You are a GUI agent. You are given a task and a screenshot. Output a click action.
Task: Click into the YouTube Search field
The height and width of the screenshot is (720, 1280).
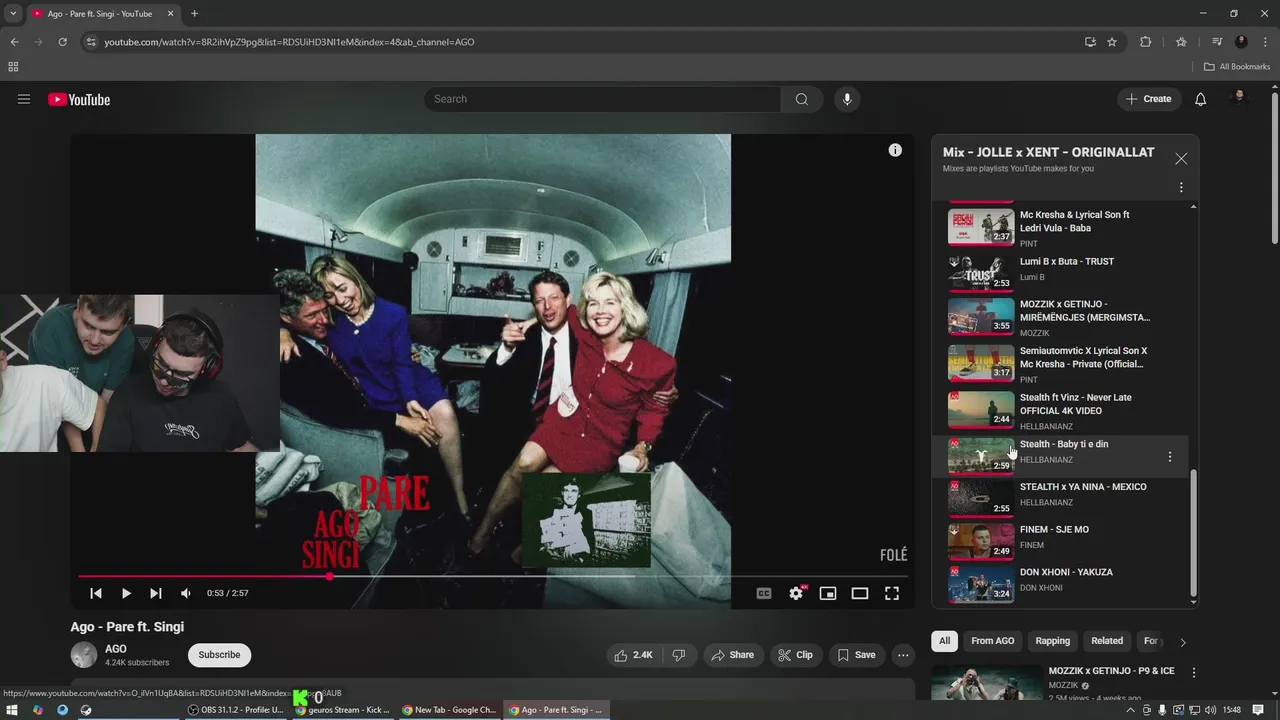(602, 99)
